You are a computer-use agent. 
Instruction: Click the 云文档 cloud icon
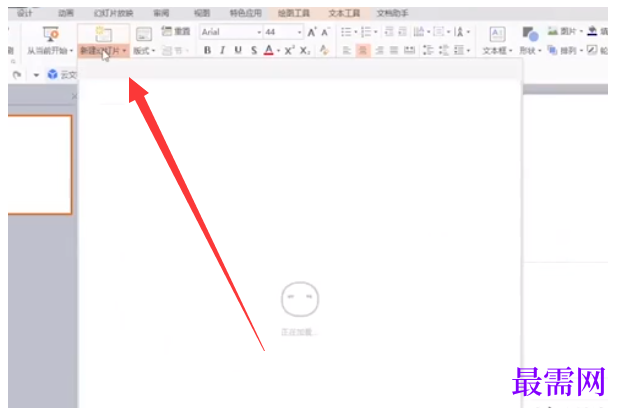(x=53, y=75)
